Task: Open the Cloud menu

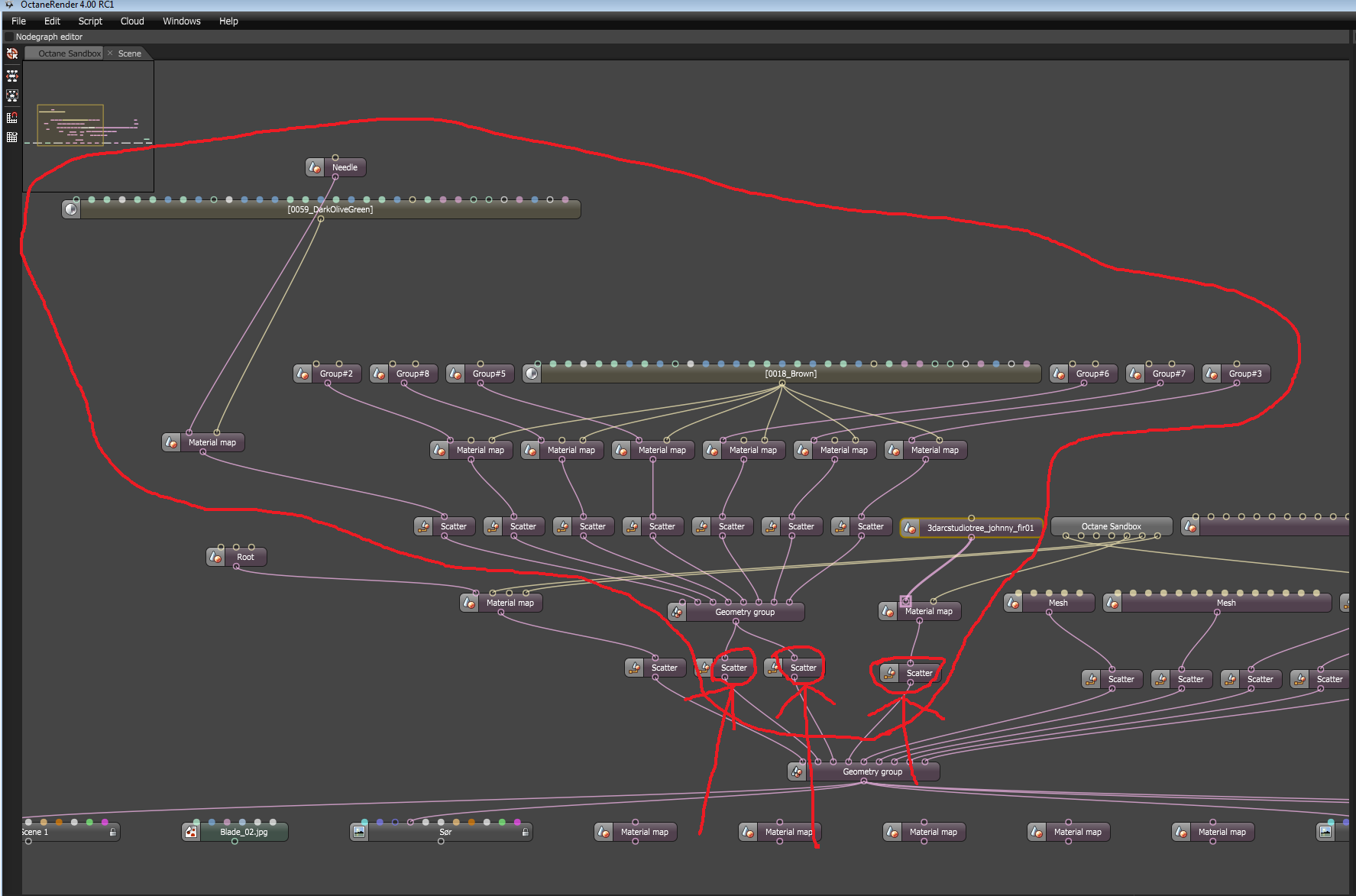Action: [132, 21]
